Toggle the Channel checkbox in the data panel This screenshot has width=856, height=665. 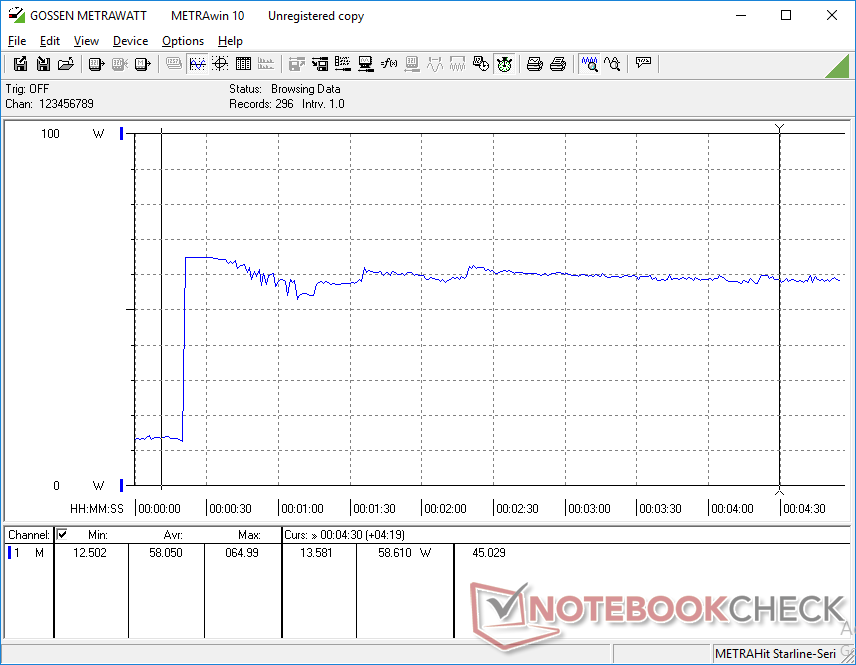[x=62, y=534]
